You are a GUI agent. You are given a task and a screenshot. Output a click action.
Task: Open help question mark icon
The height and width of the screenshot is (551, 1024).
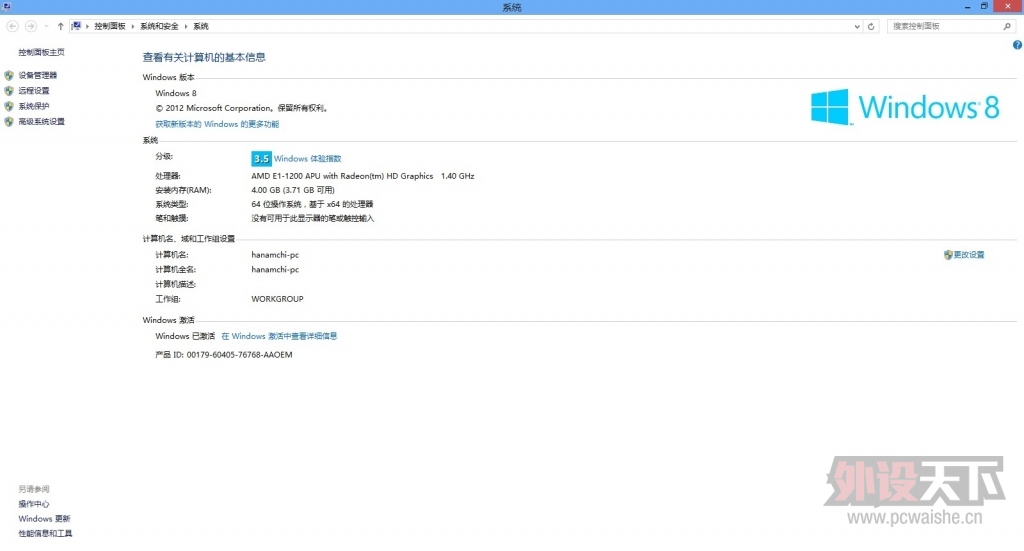click(x=1017, y=45)
